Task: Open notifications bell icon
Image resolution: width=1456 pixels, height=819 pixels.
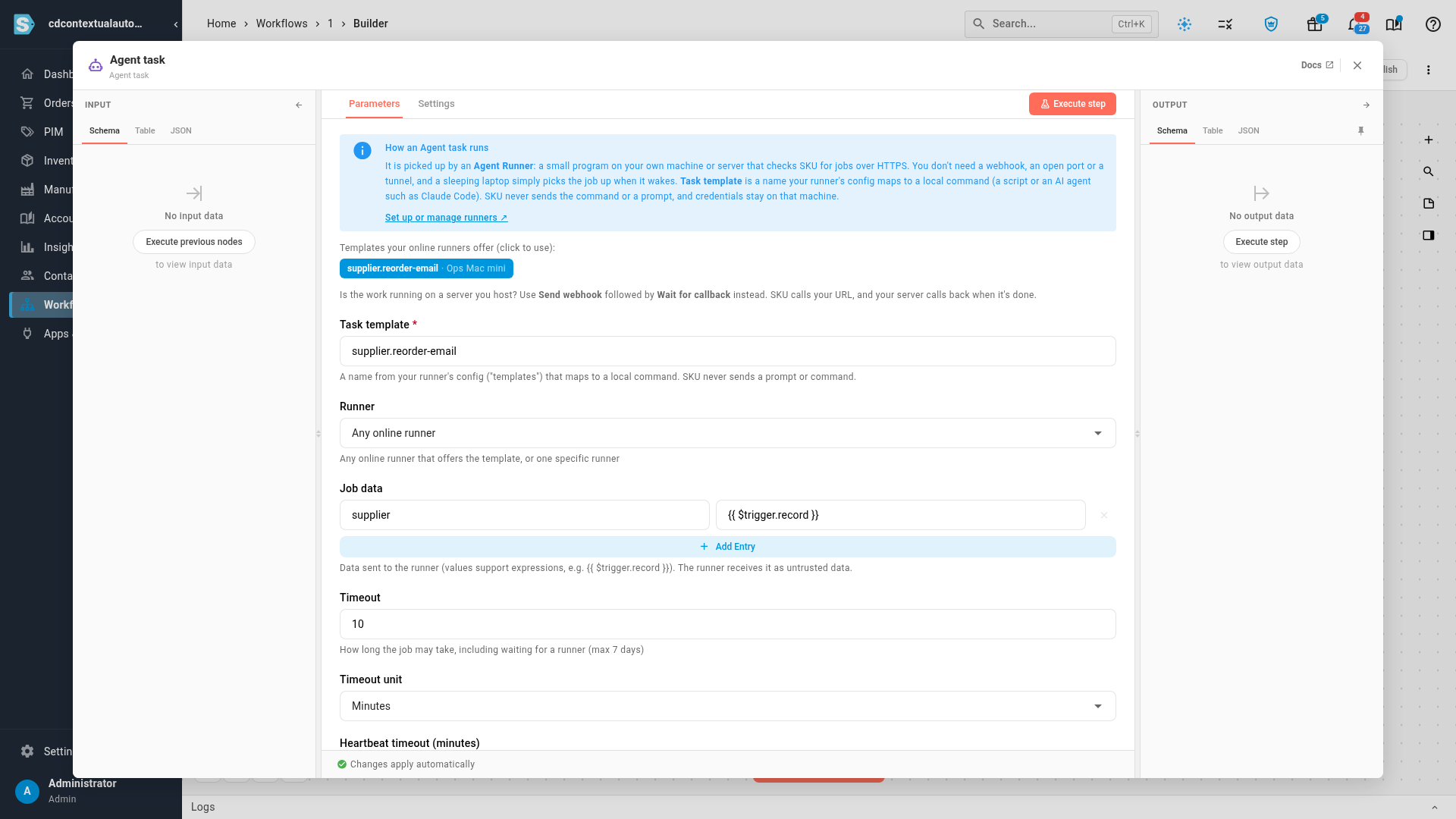Action: (x=1354, y=24)
